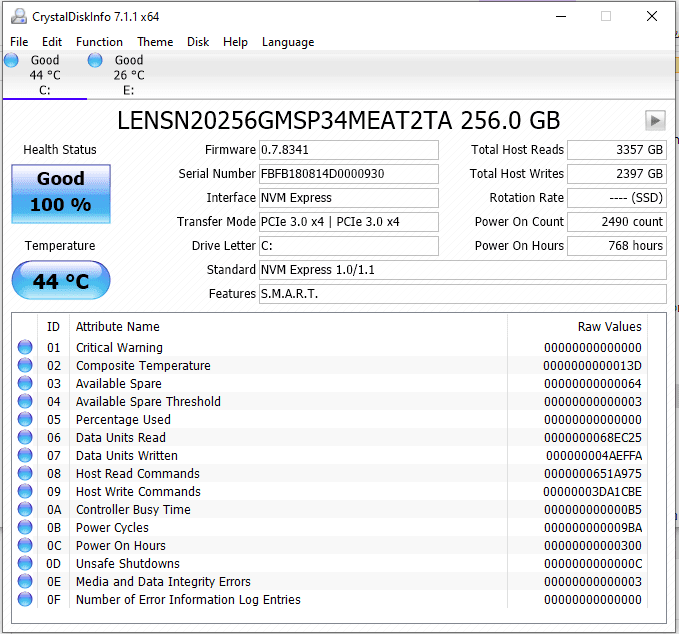This screenshot has height=634, width=679.
Task: Click the Attribute Name column header
Action: (118, 327)
